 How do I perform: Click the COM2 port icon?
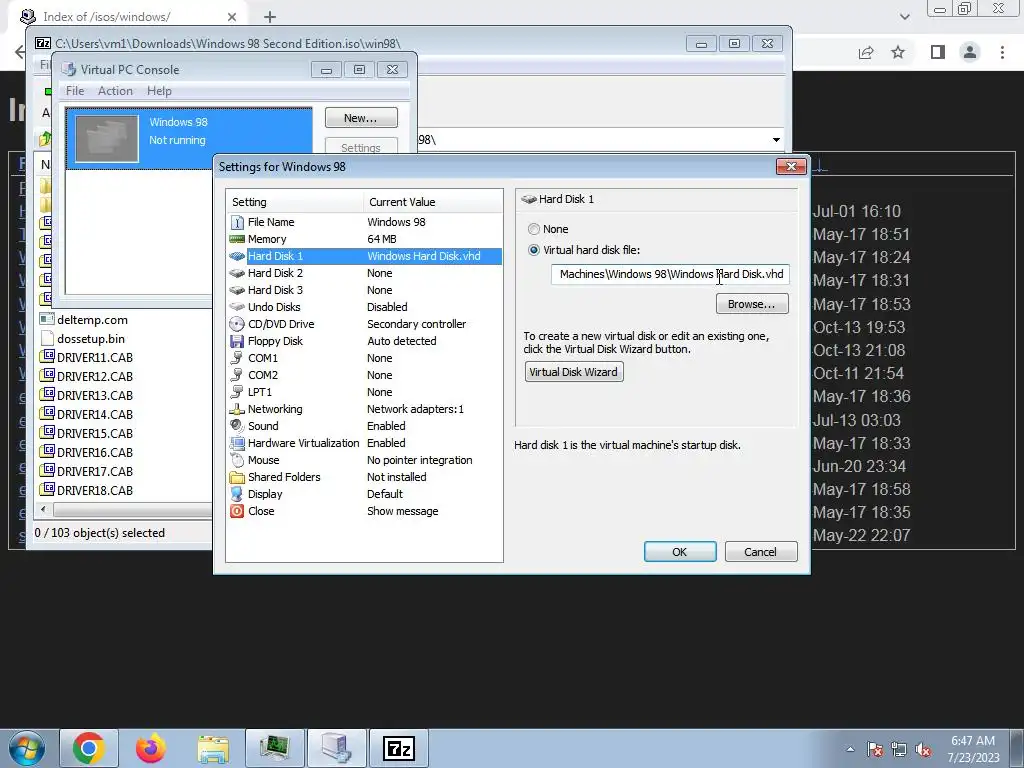pos(237,375)
